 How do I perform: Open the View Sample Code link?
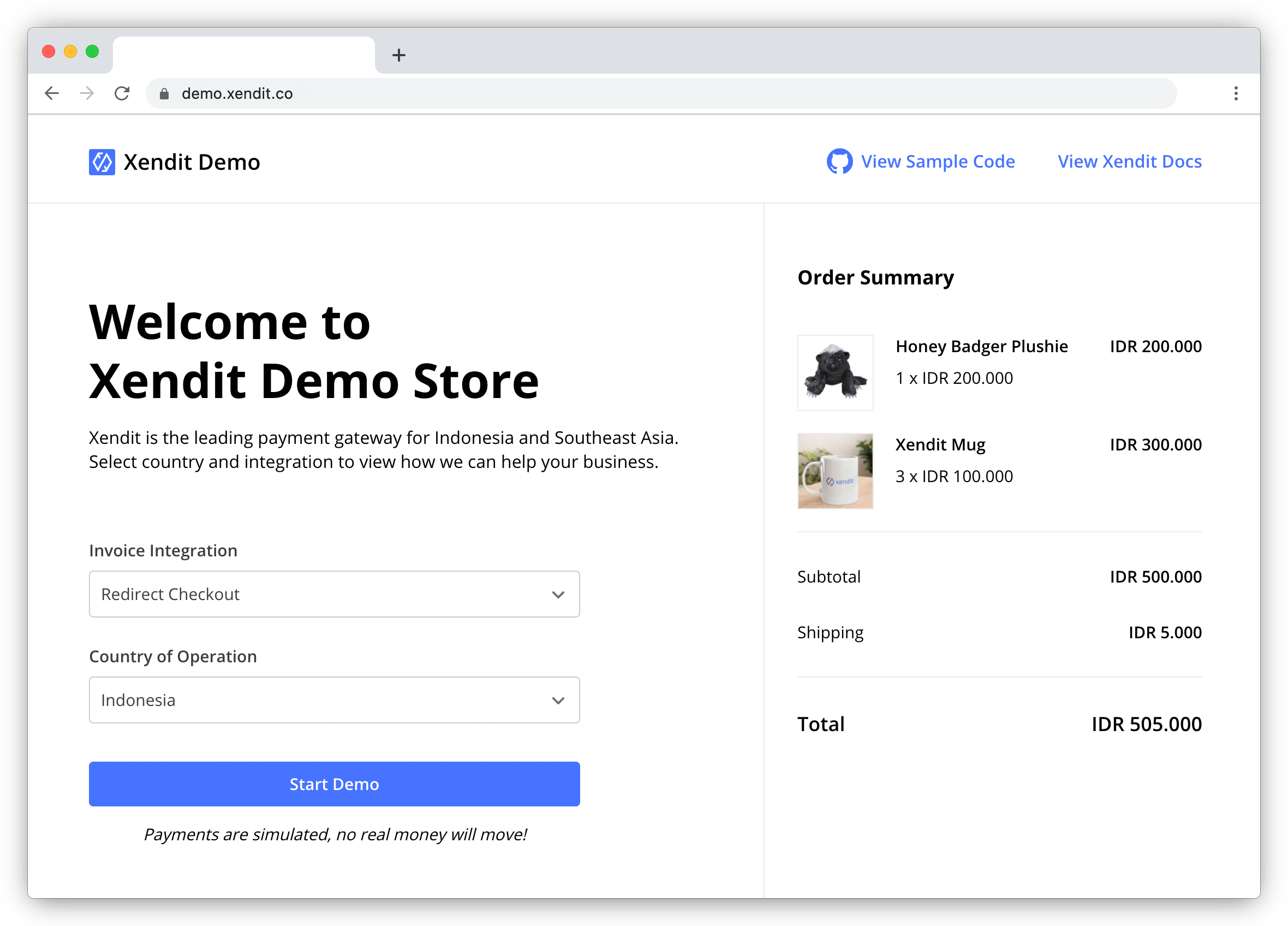pos(938,161)
